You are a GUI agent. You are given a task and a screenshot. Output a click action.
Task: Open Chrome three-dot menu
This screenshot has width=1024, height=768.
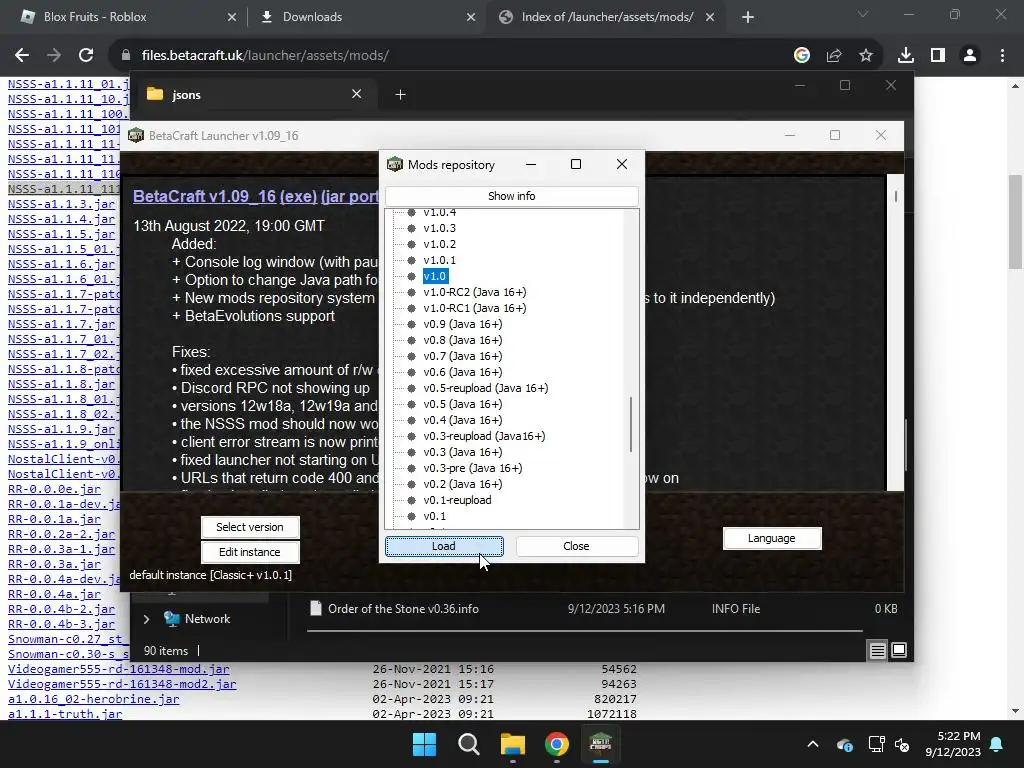[x=1002, y=56]
